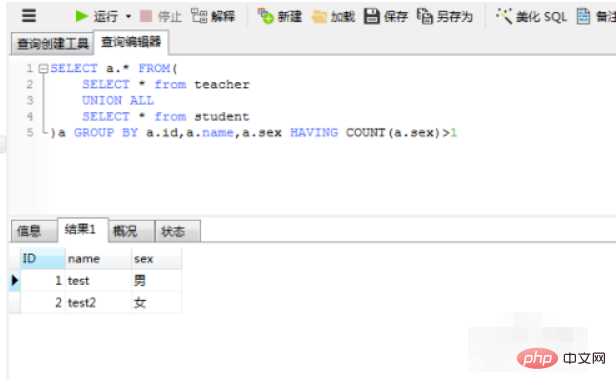The height and width of the screenshot is (391, 616).
Task: Select the 结果1 tab
Action: (83, 229)
